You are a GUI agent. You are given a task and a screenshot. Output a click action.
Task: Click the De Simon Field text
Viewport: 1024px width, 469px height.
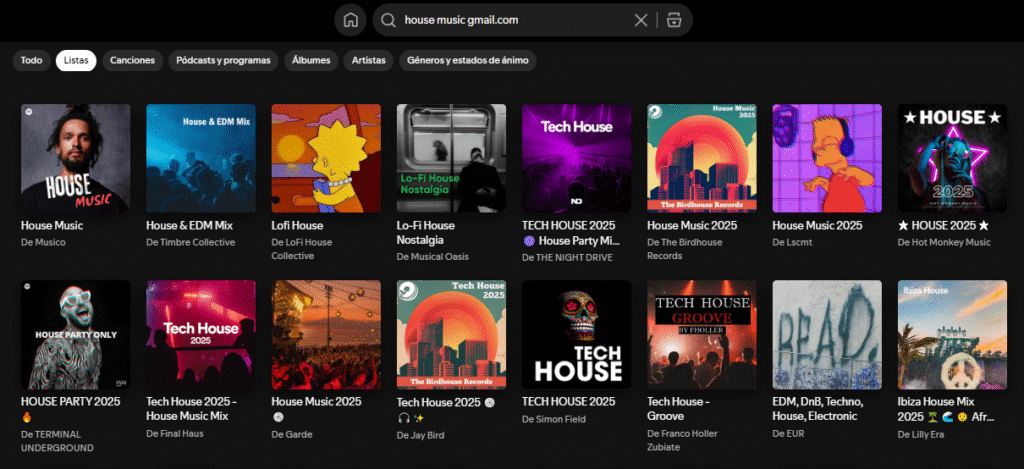554,419
